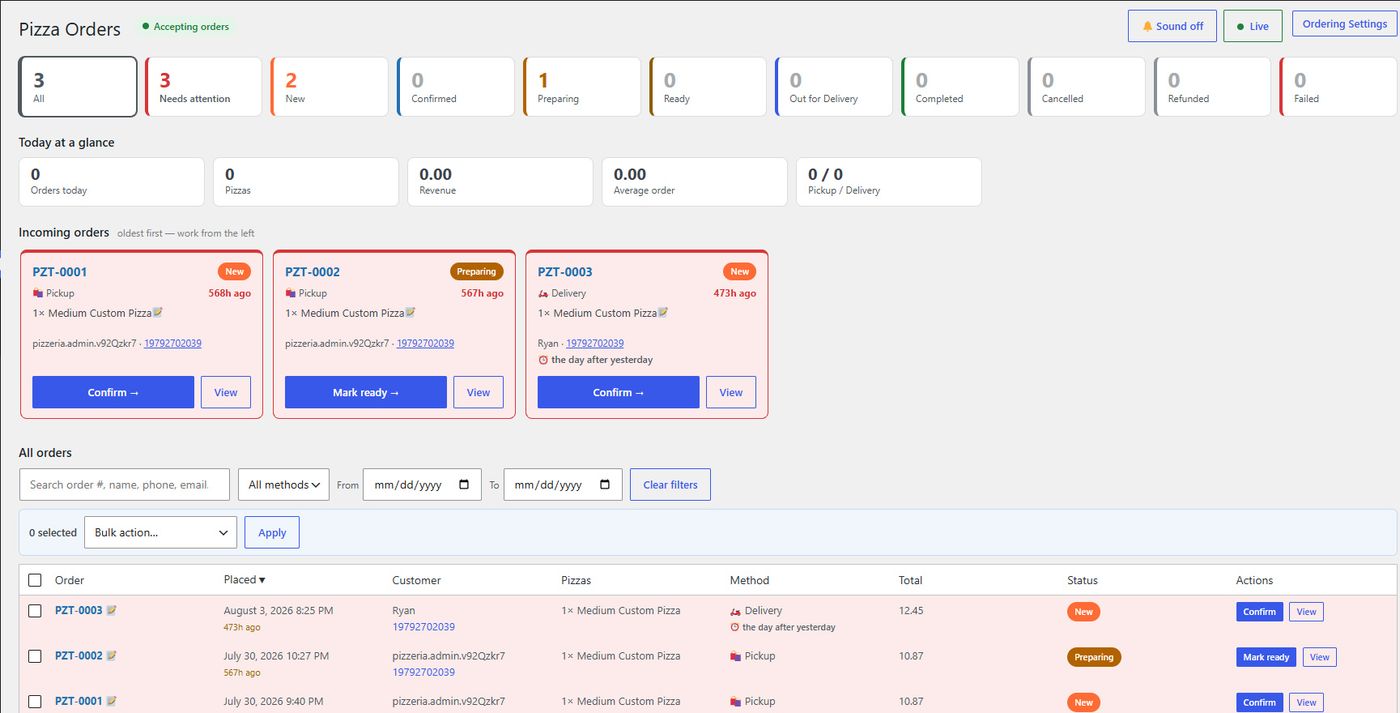The image size is (1400, 713).
Task: Focus the Search order input field
Action: (x=125, y=485)
